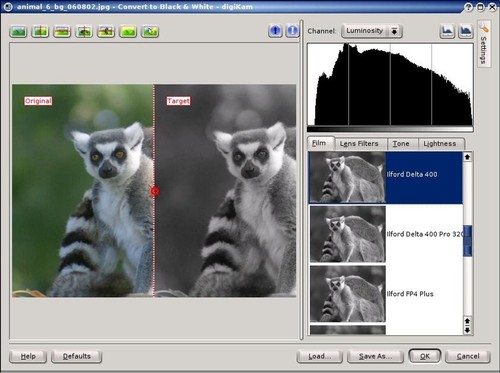
Task: Click the Save As... button
Action: coord(375,356)
